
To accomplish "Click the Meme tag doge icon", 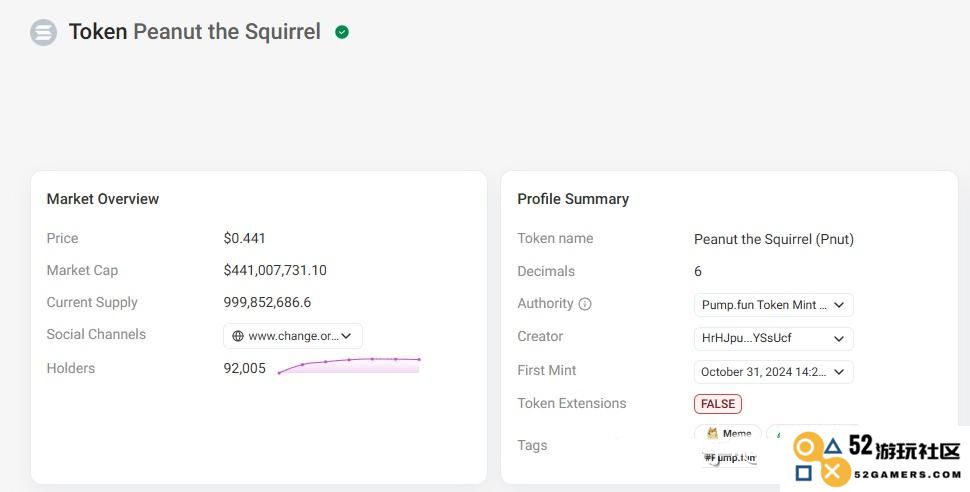I will [712, 433].
